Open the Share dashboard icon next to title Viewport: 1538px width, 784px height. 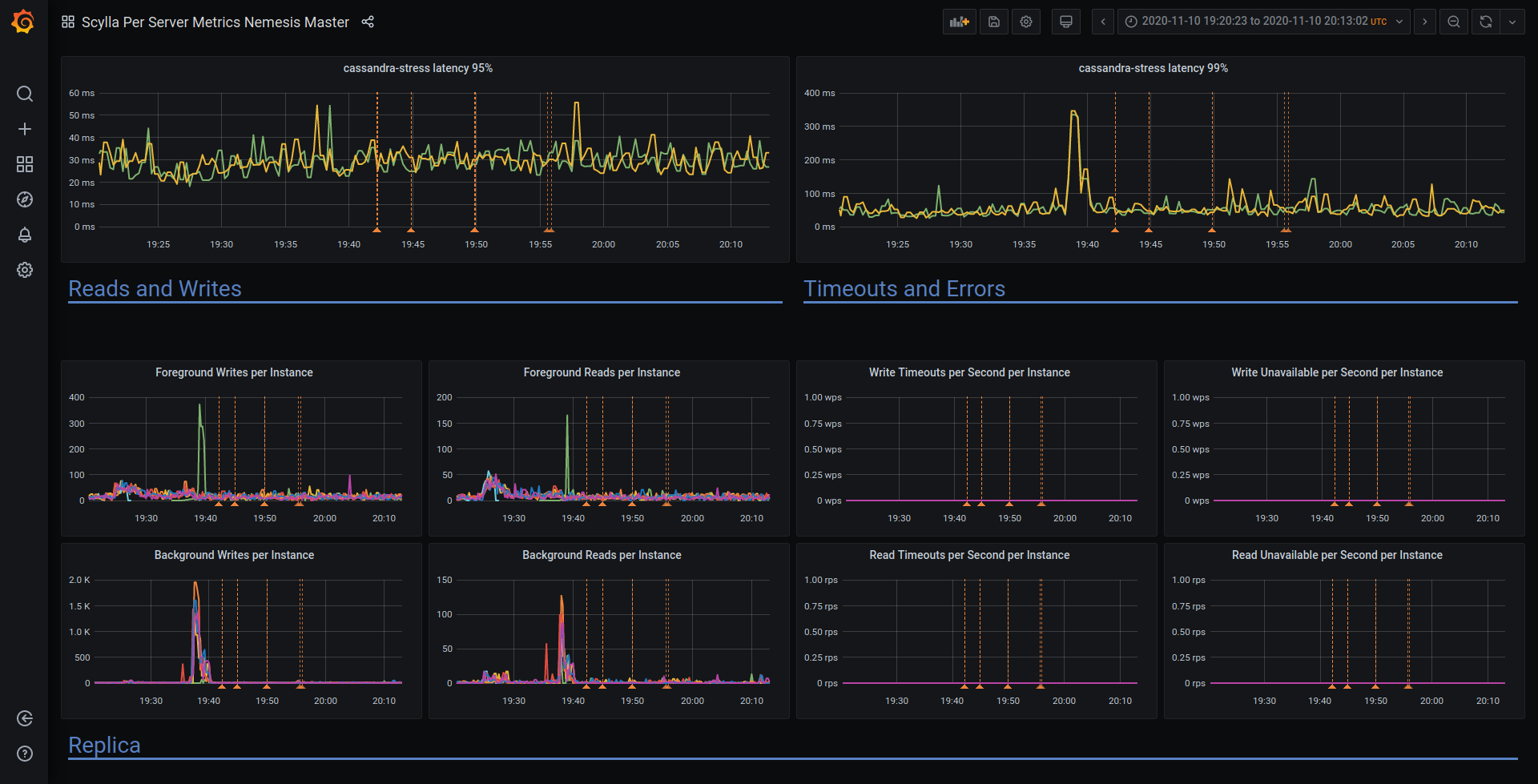point(368,22)
